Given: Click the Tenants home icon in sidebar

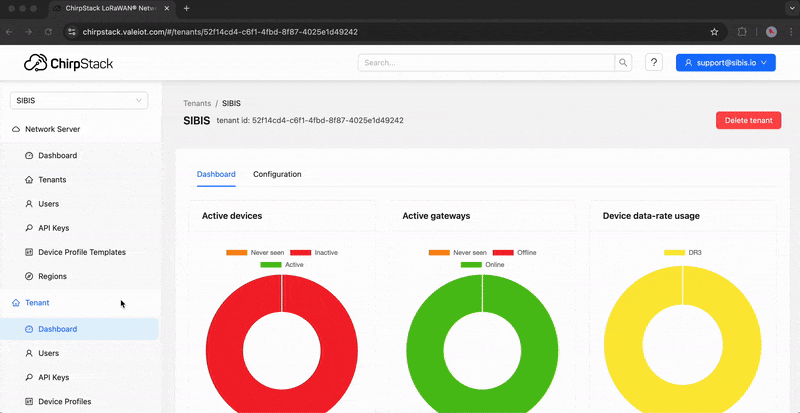Looking at the screenshot, I should tap(29, 180).
